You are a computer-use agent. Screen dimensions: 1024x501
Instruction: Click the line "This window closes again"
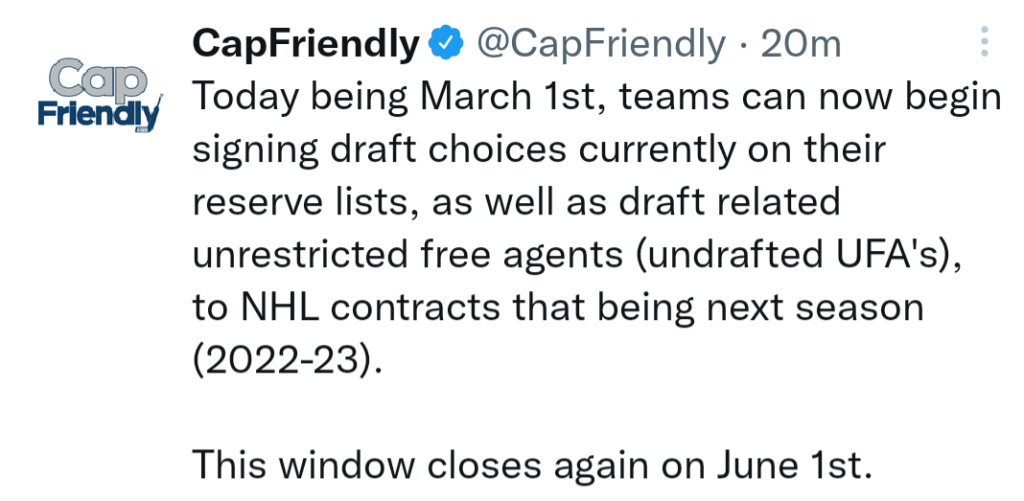click(420, 465)
